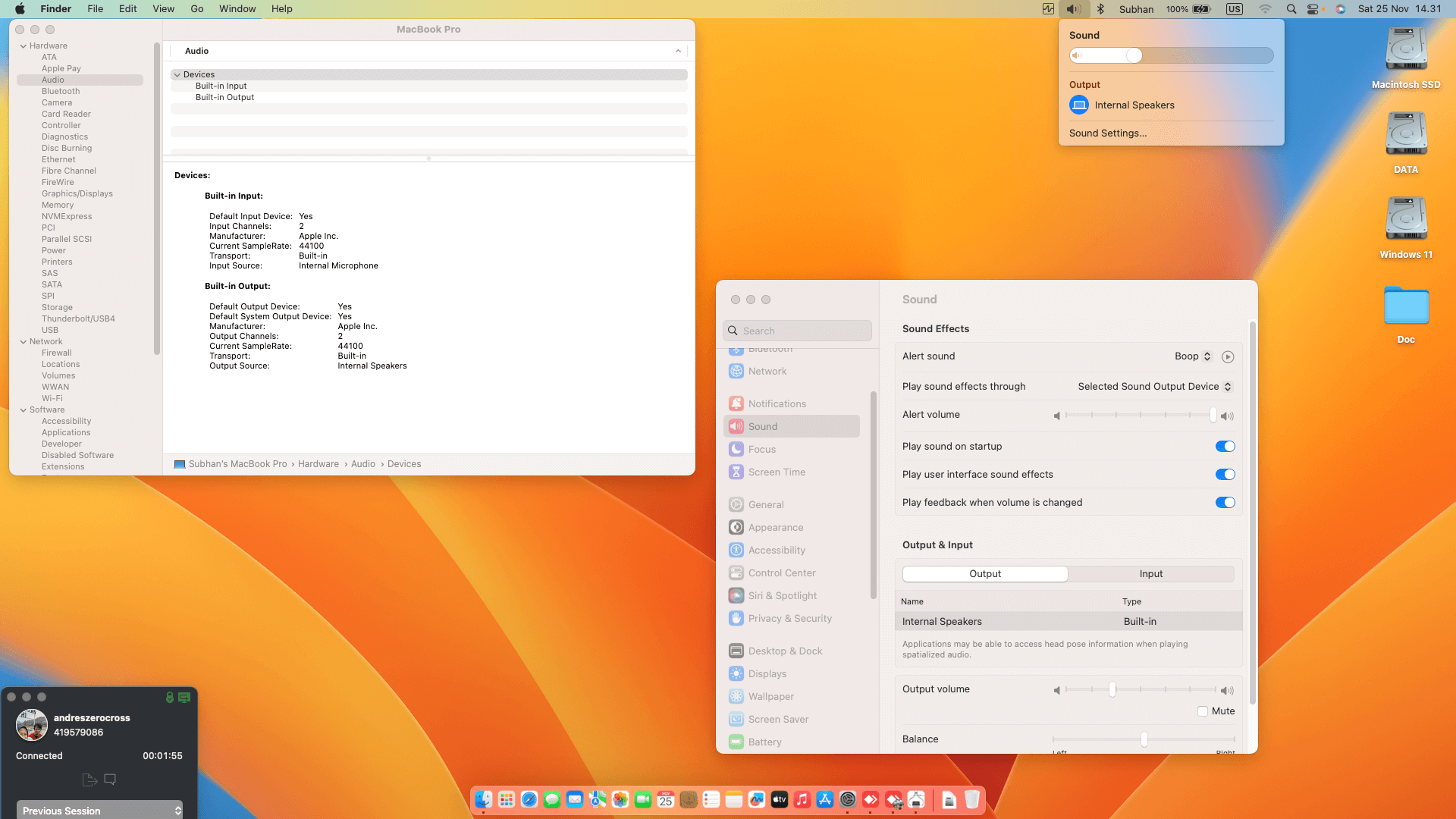Open the Previous Session dropdown

click(x=100, y=810)
